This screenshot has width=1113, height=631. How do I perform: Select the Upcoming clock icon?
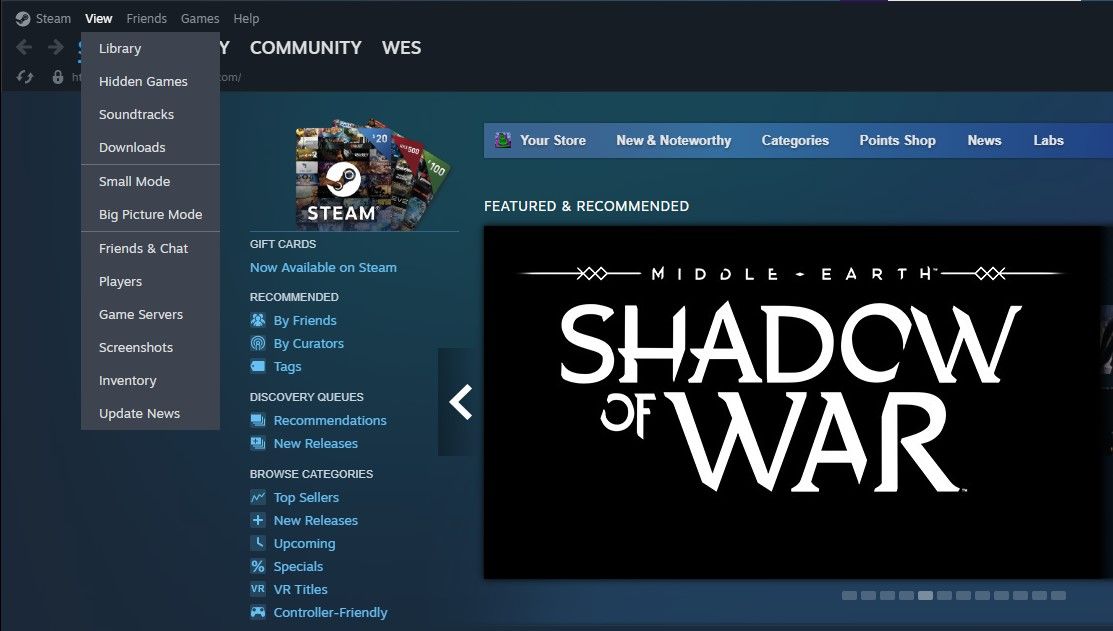coord(258,543)
